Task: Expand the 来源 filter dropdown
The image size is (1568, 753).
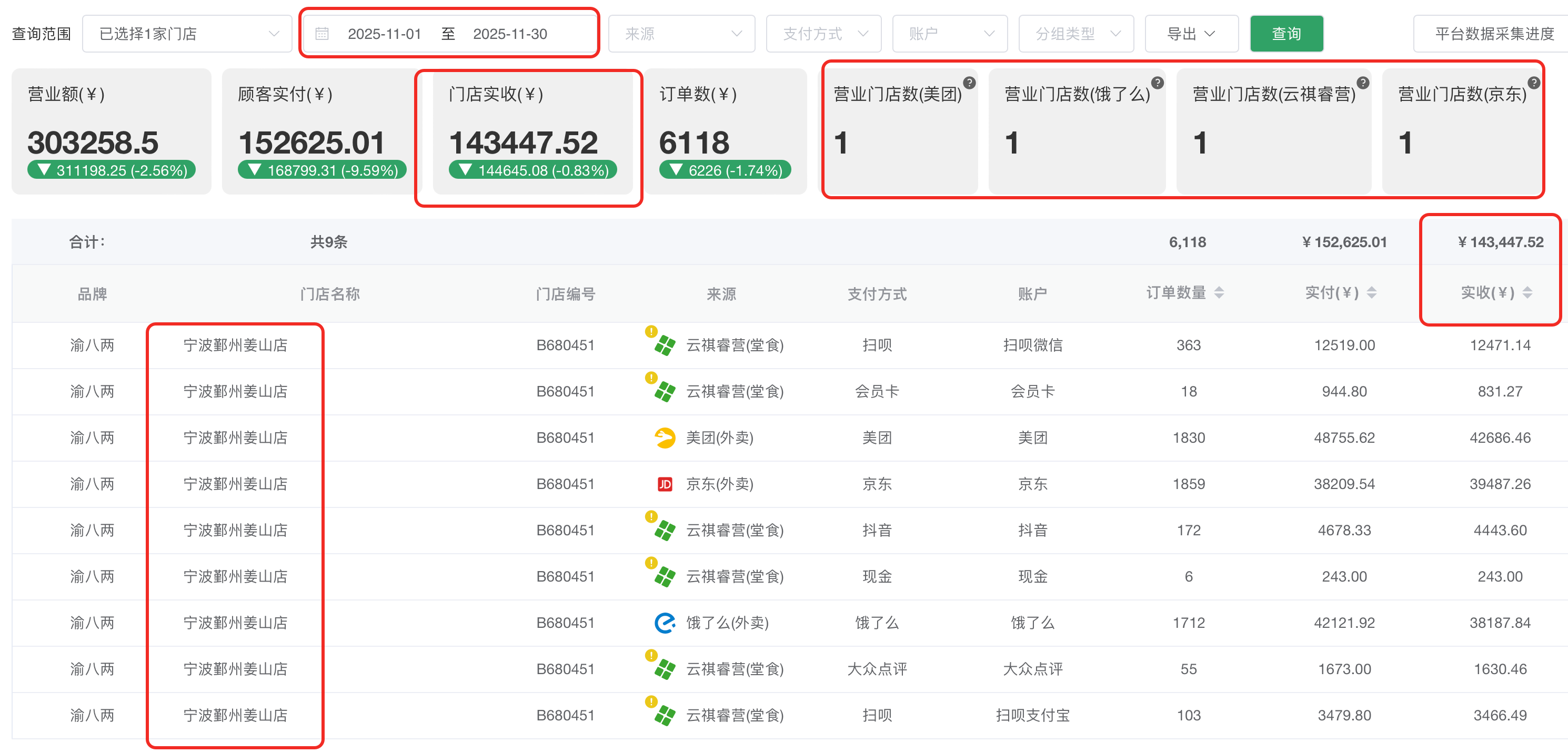Action: point(681,34)
